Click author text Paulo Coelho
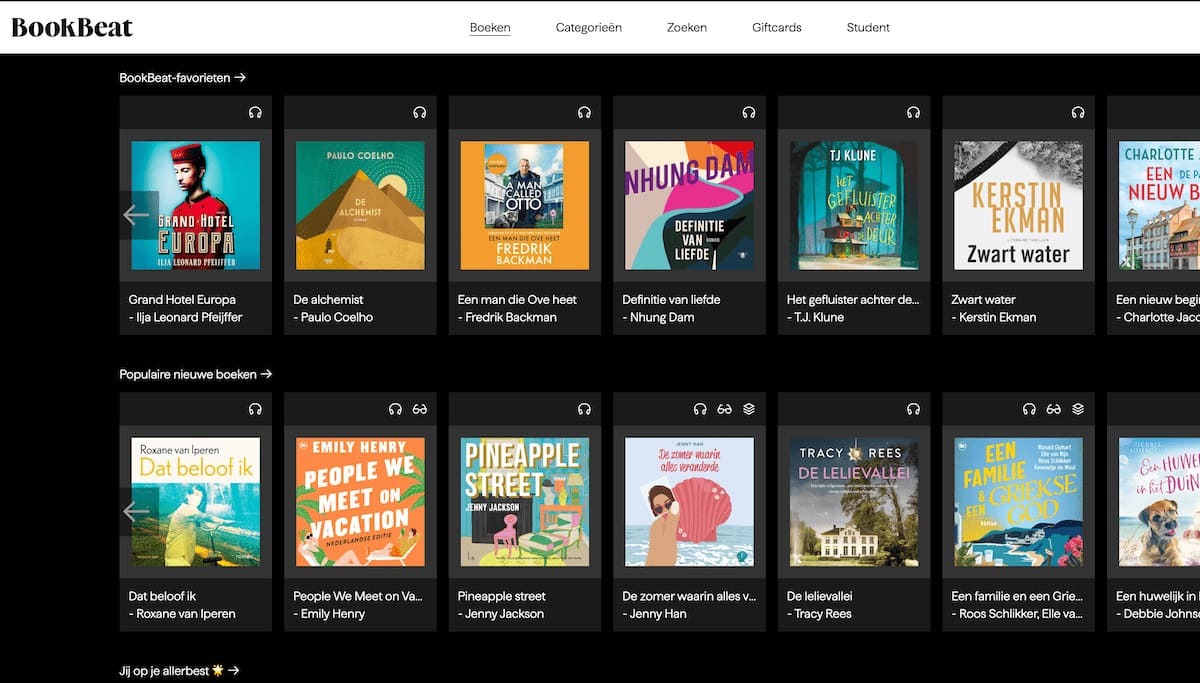The image size is (1200, 683). (337, 317)
